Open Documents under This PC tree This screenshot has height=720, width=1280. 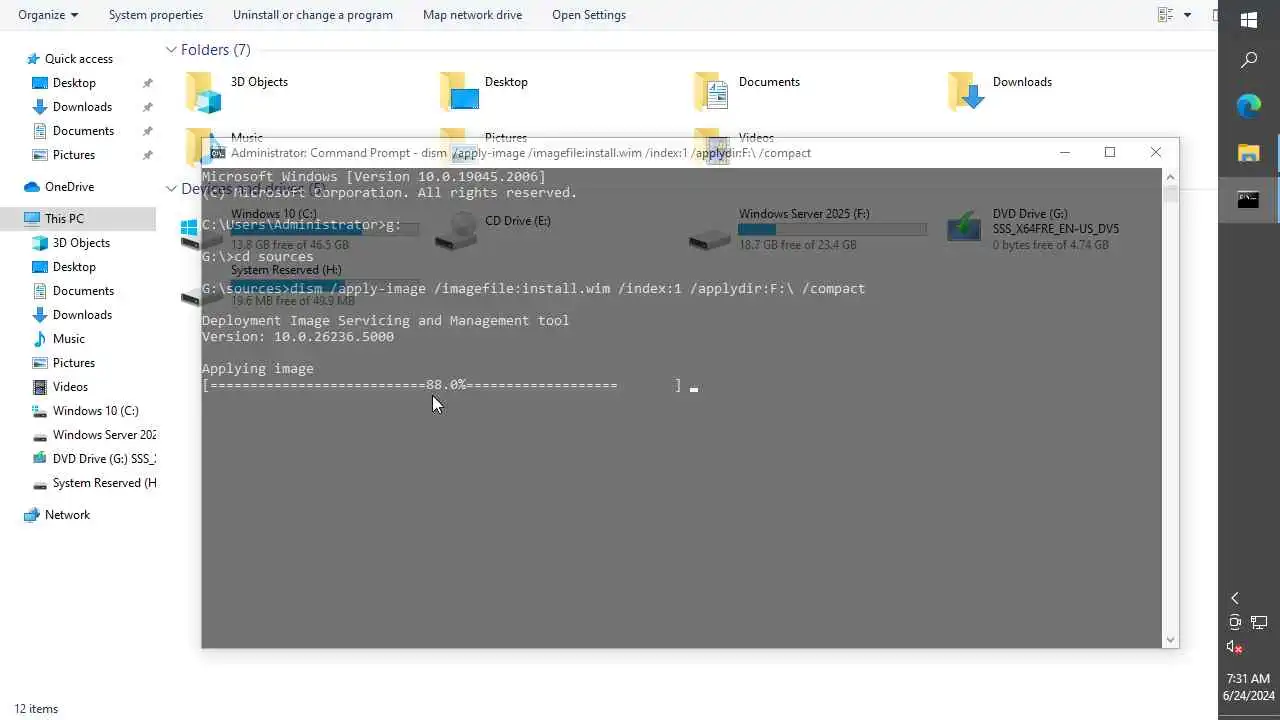coord(83,291)
